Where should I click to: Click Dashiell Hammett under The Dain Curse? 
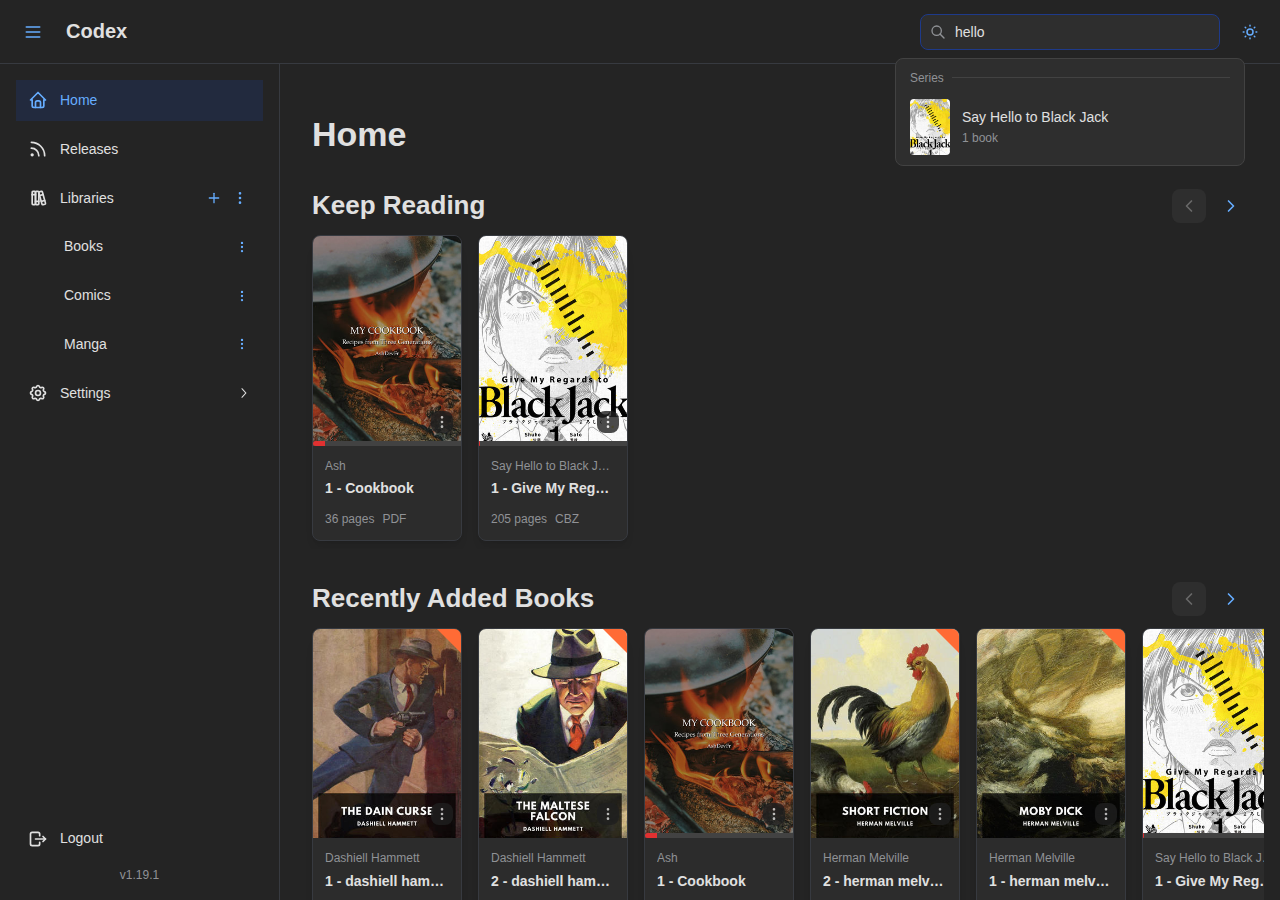(x=372, y=858)
